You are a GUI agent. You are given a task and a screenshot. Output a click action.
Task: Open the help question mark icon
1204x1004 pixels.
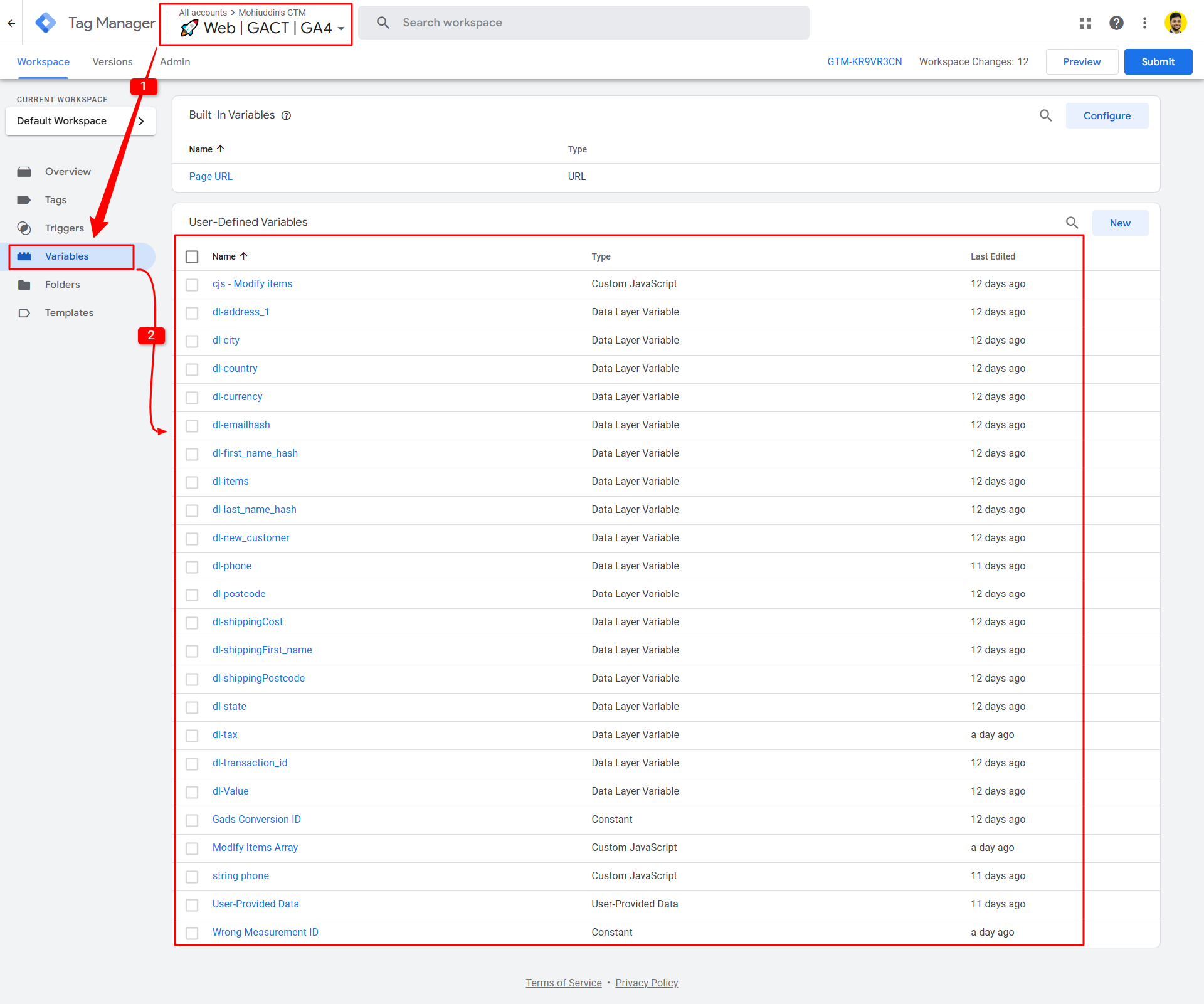(x=1116, y=23)
